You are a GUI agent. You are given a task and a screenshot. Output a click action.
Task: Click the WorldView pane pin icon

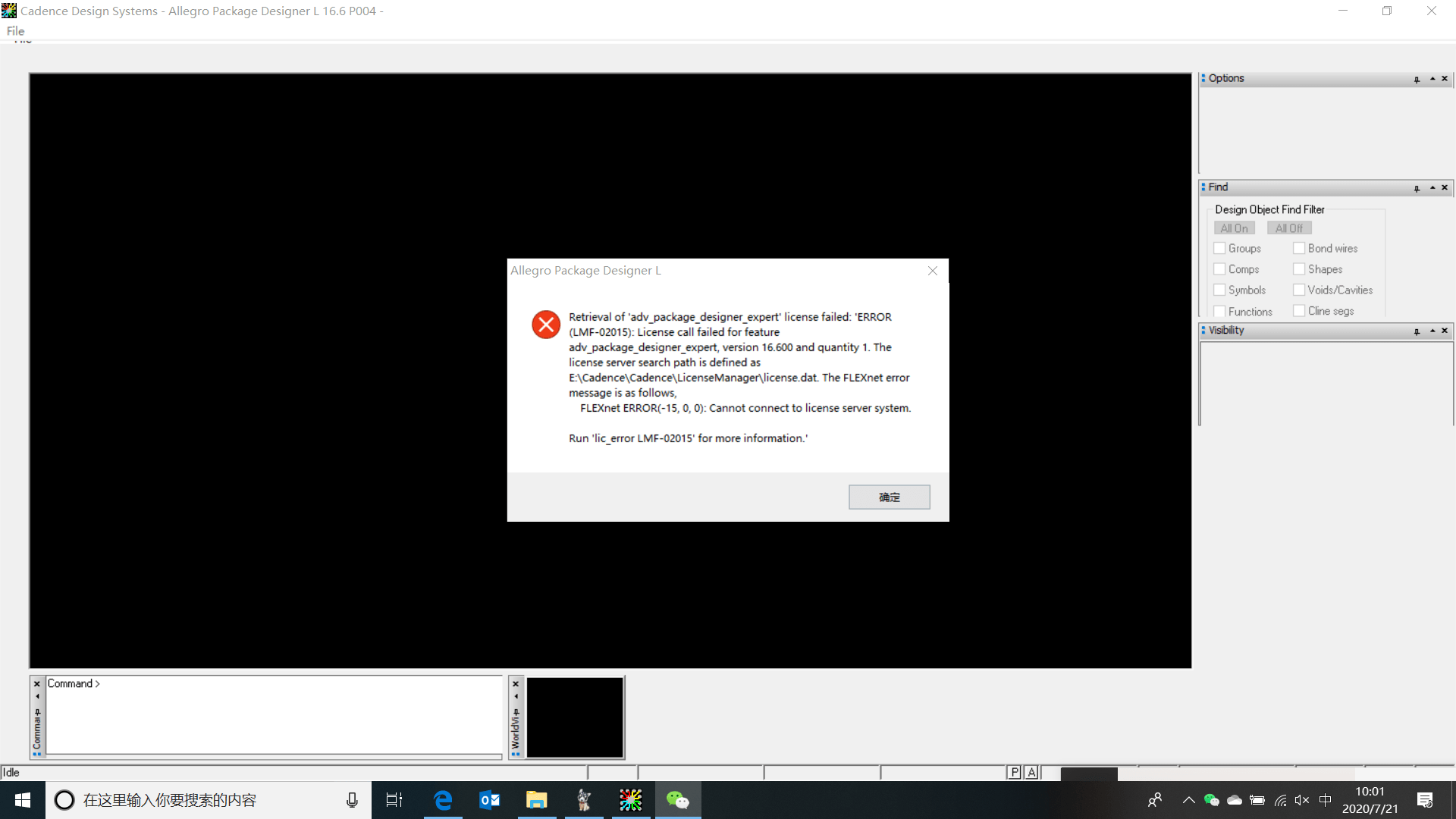click(x=516, y=712)
